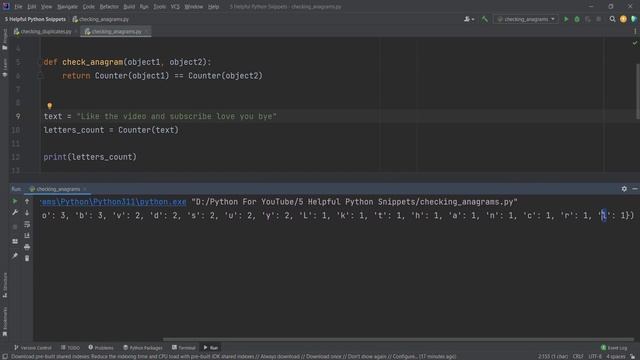Viewport: 640px width, 360px height.
Task: Click the 4 spaces indent indicator
Action: (x=616, y=356)
